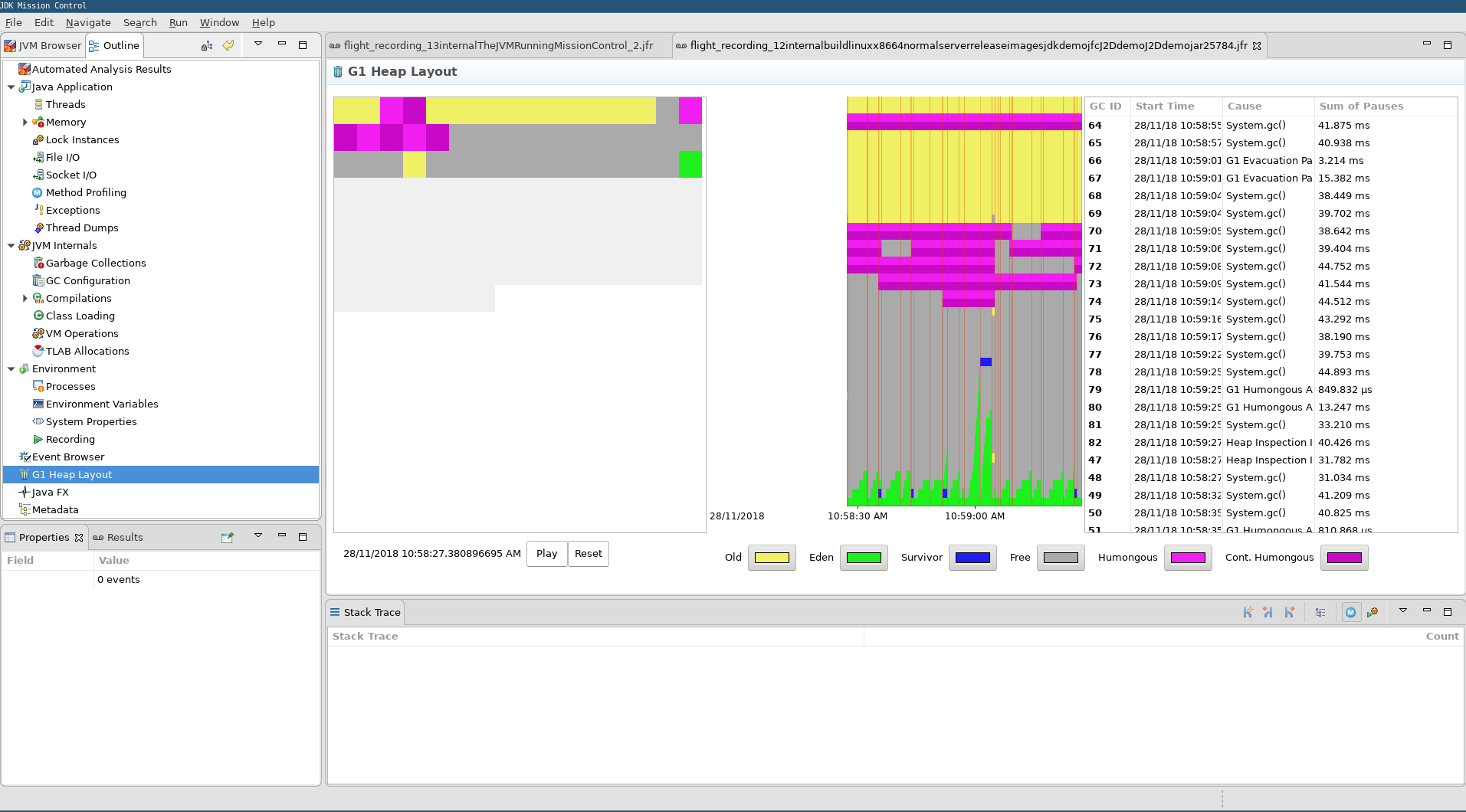This screenshot has height=812, width=1466.
Task: Switch to the JVM Browser tab
Action: pyautogui.click(x=43, y=45)
